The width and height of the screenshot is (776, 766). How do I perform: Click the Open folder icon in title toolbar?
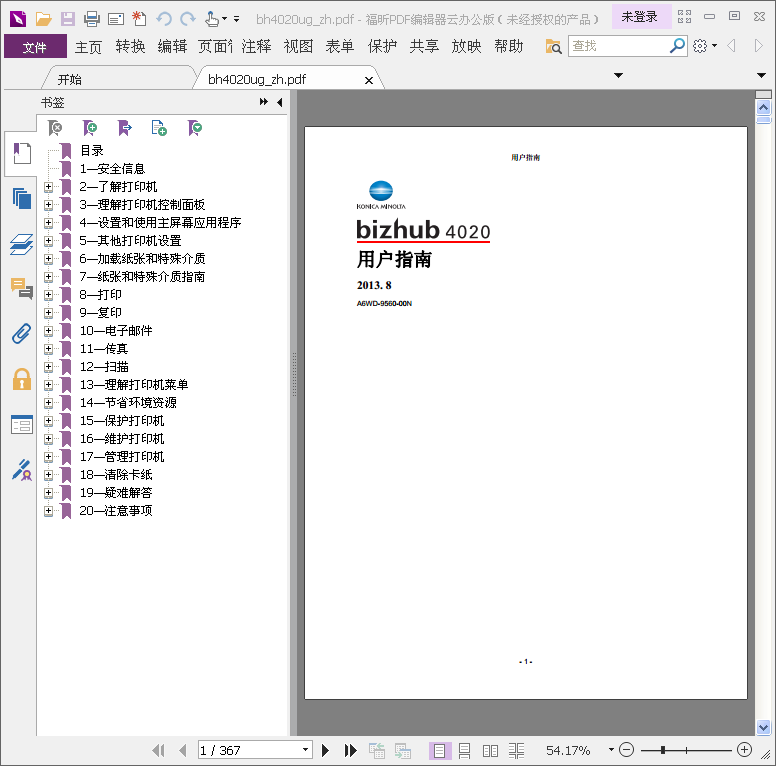44,19
